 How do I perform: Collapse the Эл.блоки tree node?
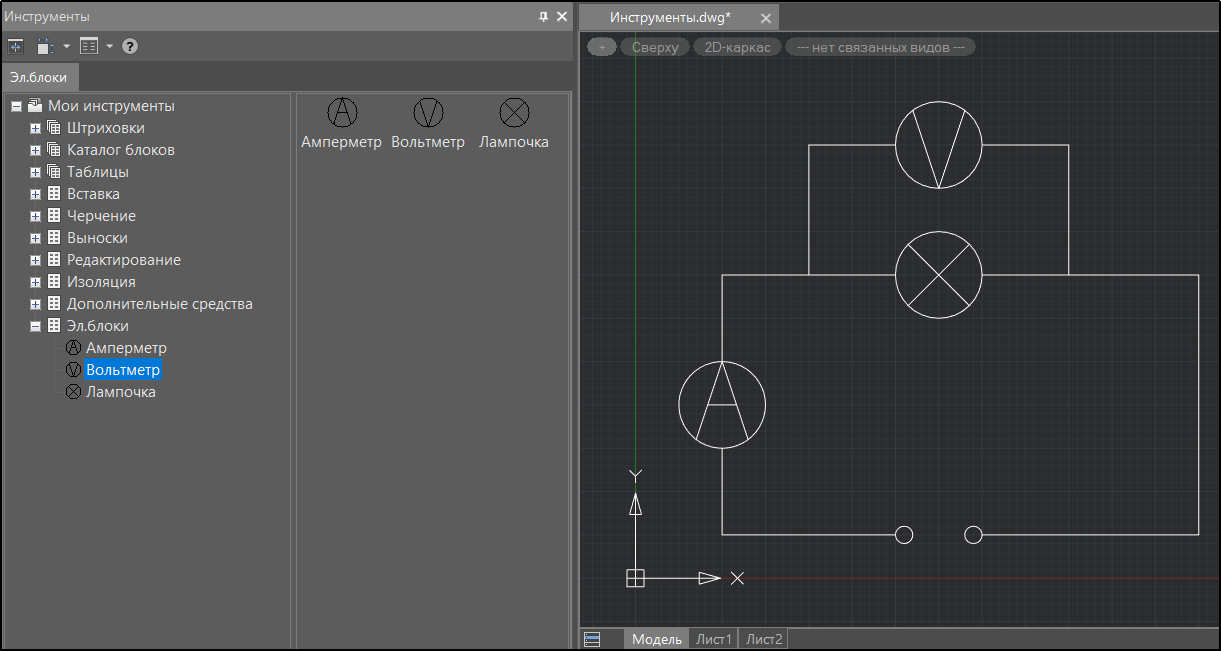click(x=35, y=326)
